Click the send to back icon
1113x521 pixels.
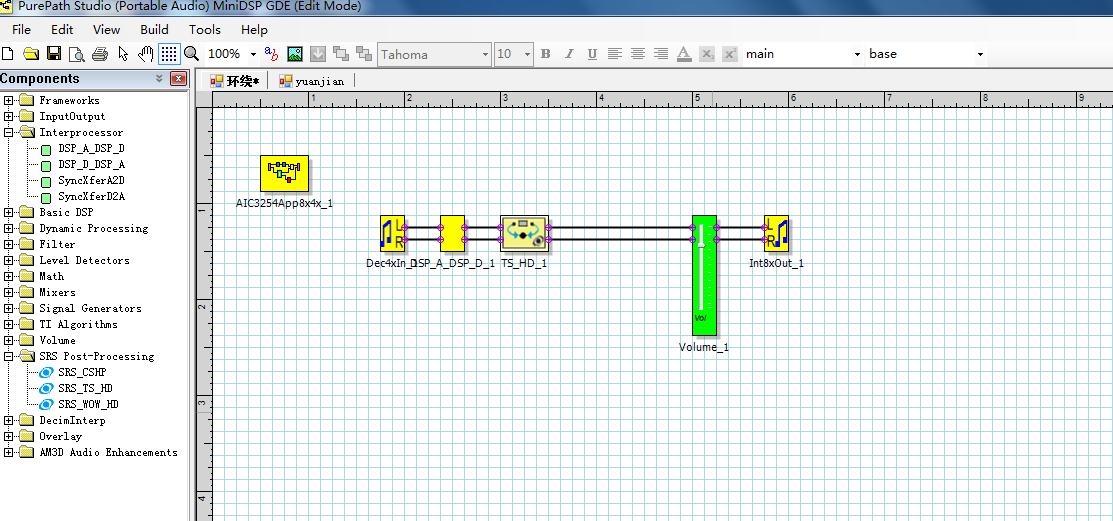(364, 54)
